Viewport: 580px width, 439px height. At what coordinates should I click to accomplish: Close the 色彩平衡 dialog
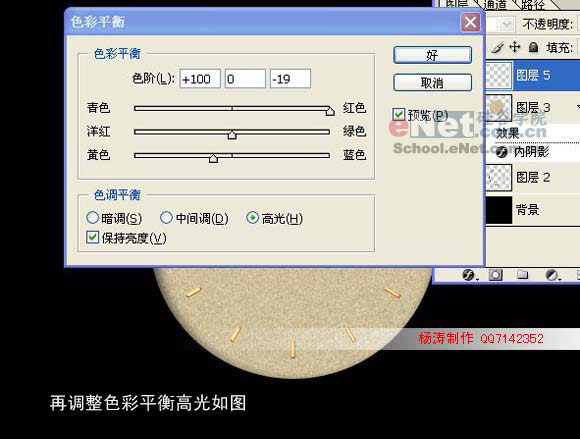pyautogui.click(x=470, y=22)
